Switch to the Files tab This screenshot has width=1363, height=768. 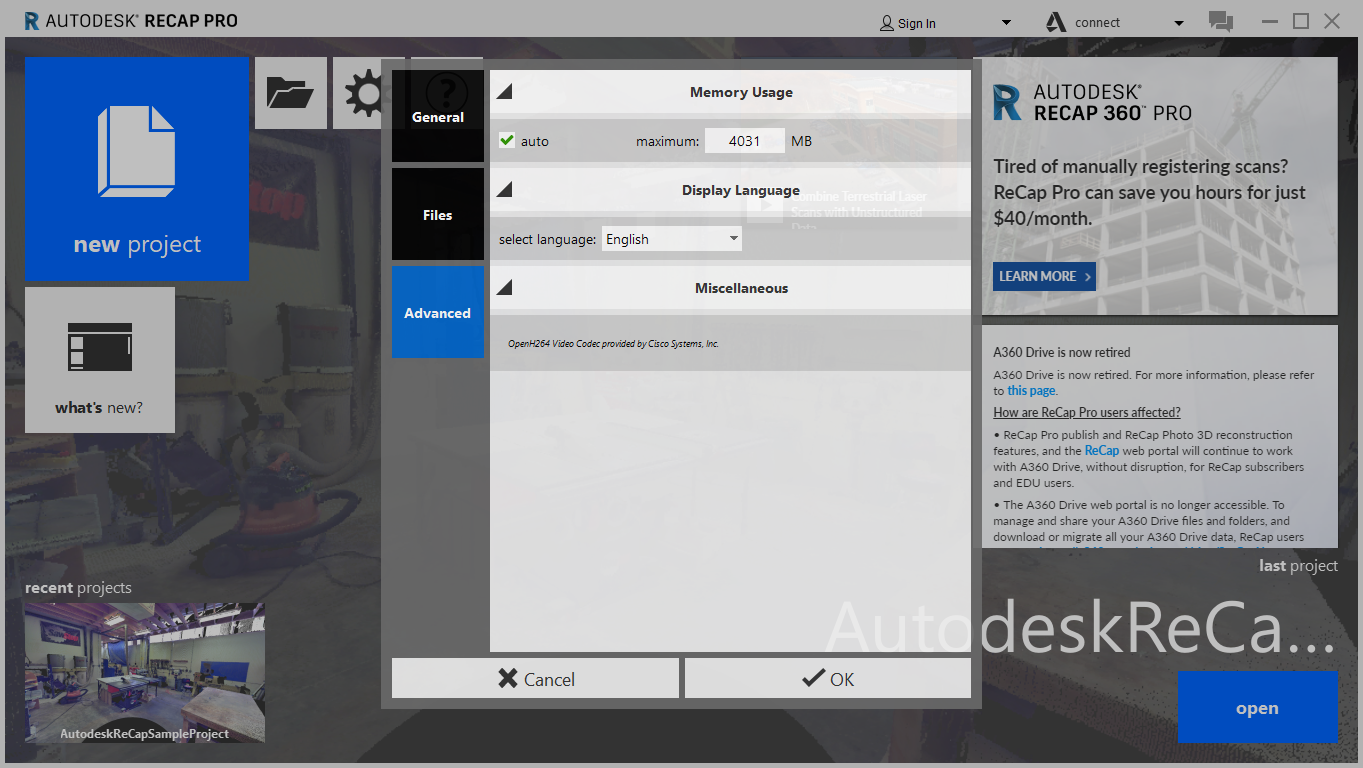[x=438, y=214]
